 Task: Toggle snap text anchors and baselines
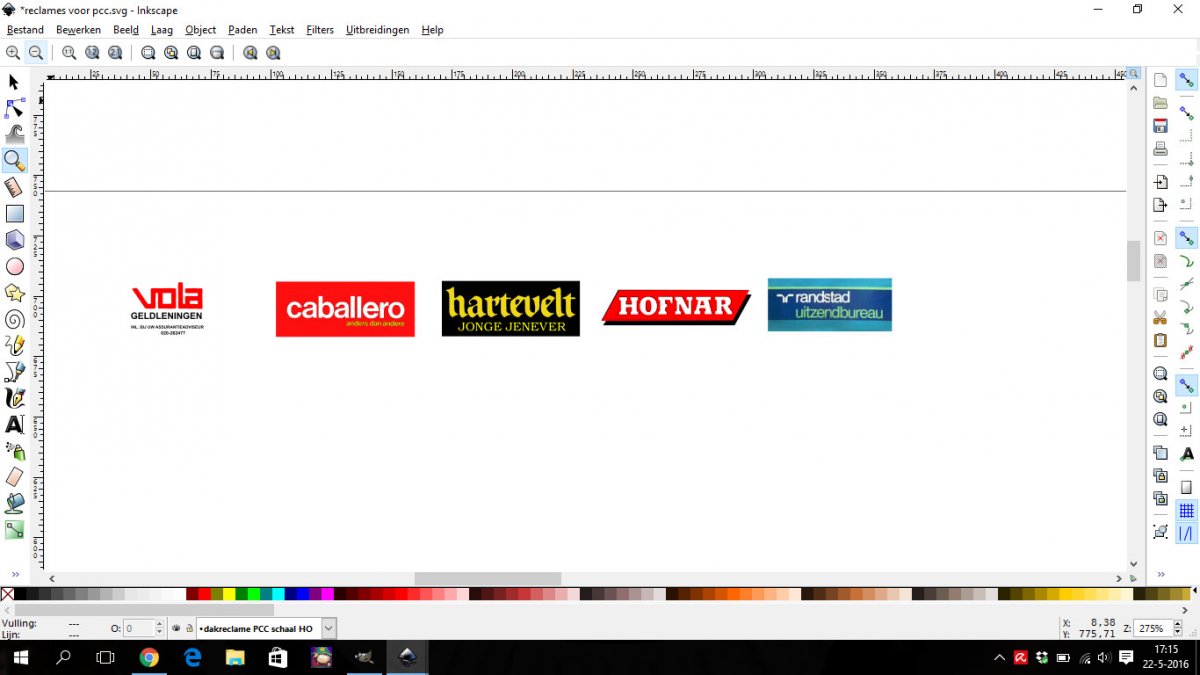pyautogui.click(x=1187, y=454)
